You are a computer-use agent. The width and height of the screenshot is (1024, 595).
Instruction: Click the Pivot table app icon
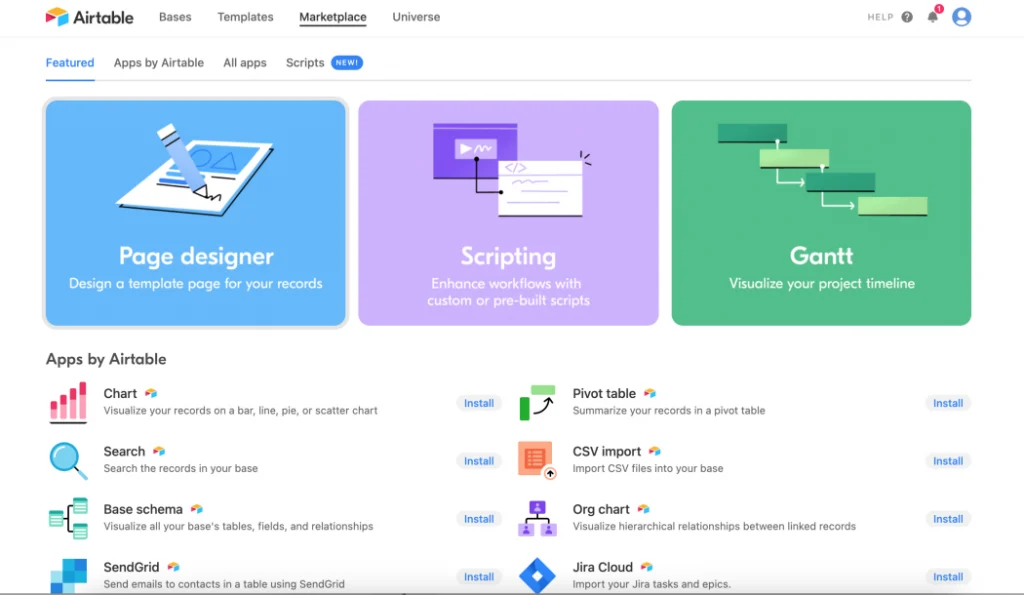[x=537, y=402]
